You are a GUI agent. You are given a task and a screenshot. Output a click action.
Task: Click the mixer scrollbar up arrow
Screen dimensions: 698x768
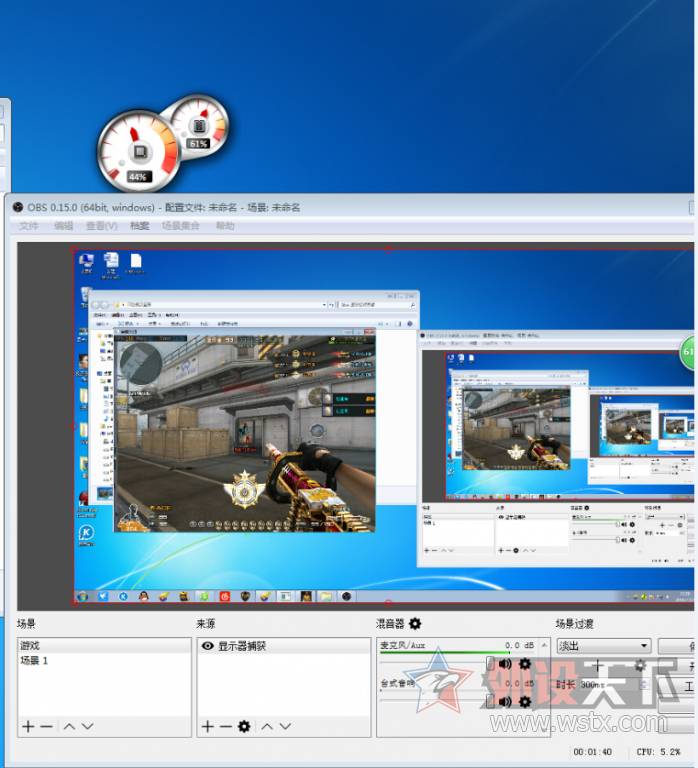click(x=544, y=645)
